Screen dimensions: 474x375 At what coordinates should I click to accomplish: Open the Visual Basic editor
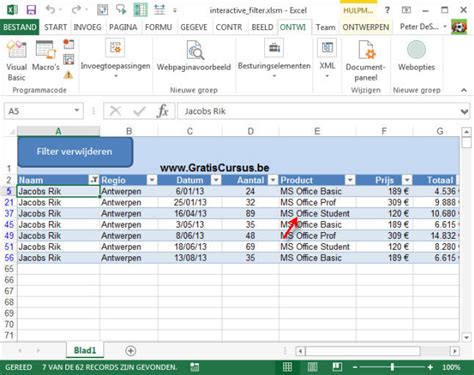[16, 61]
